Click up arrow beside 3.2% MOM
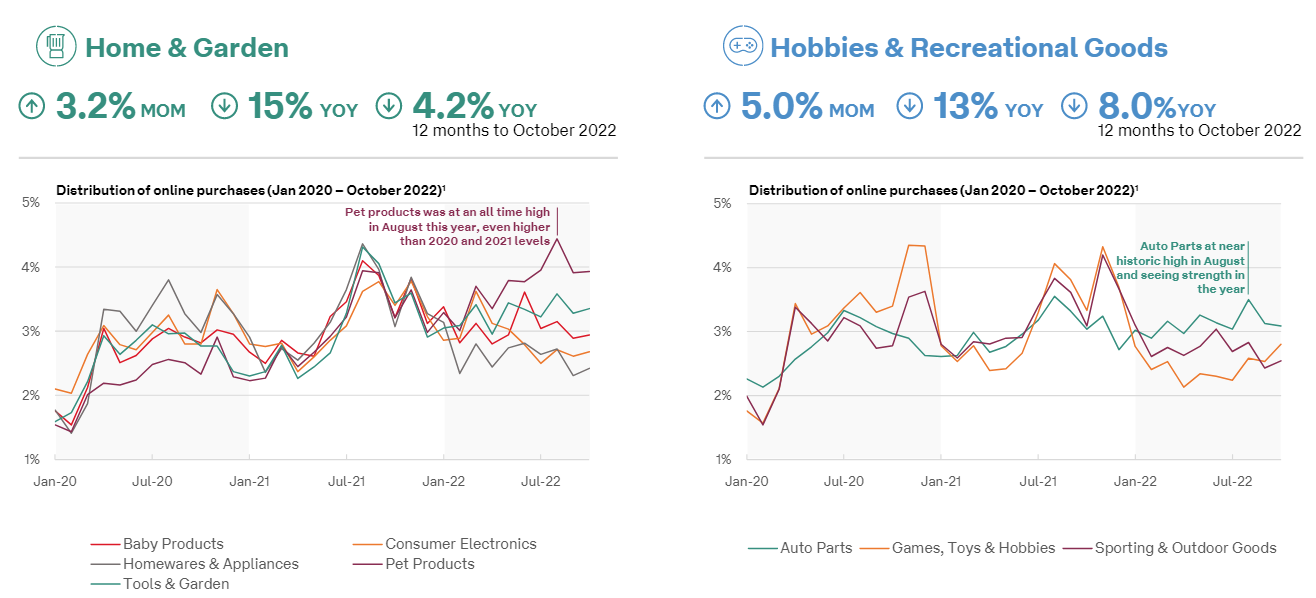The width and height of the screenshot is (1316, 598). pos(32,106)
